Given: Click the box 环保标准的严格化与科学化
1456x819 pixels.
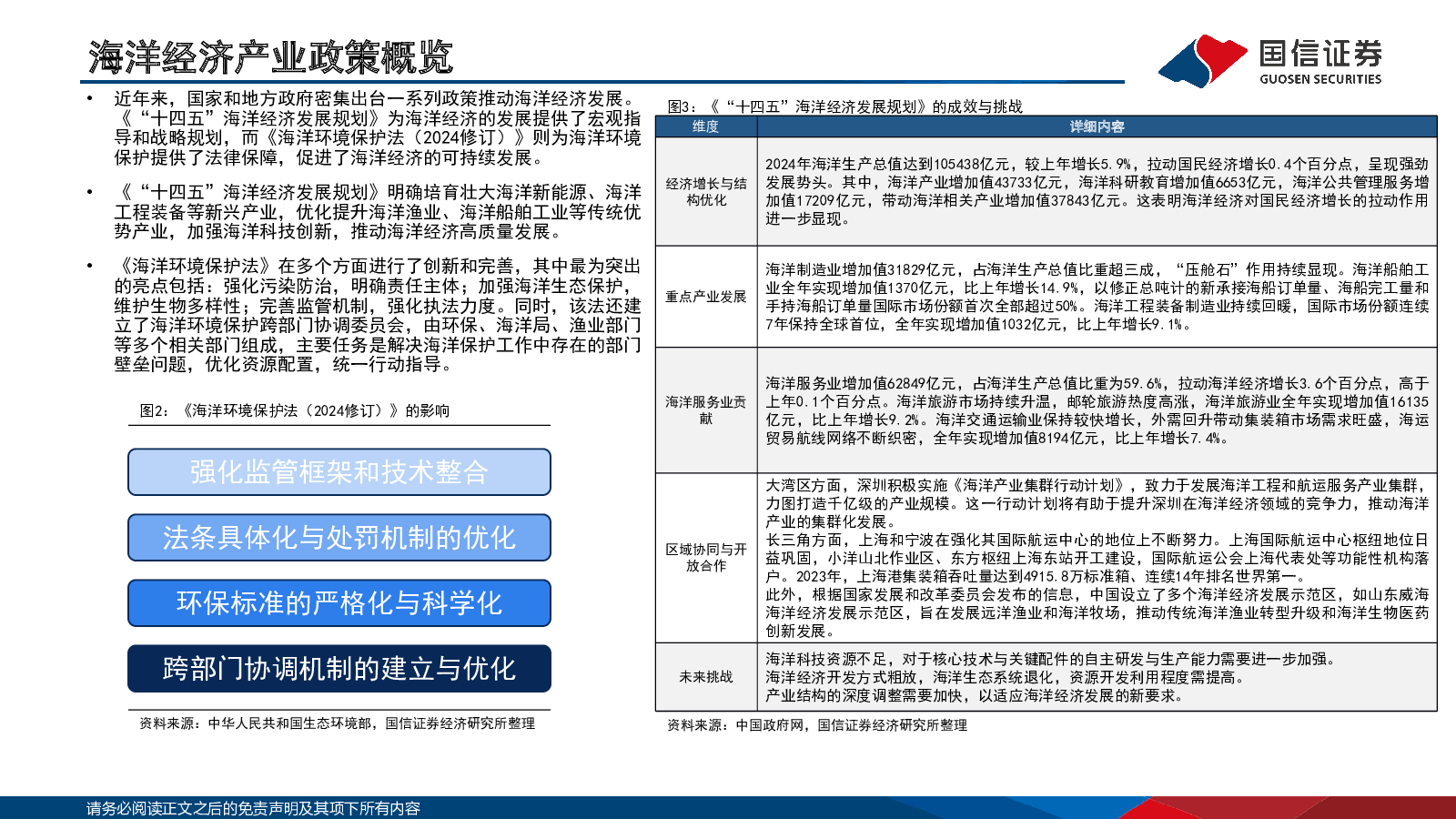Looking at the screenshot, I should point(339,603).
